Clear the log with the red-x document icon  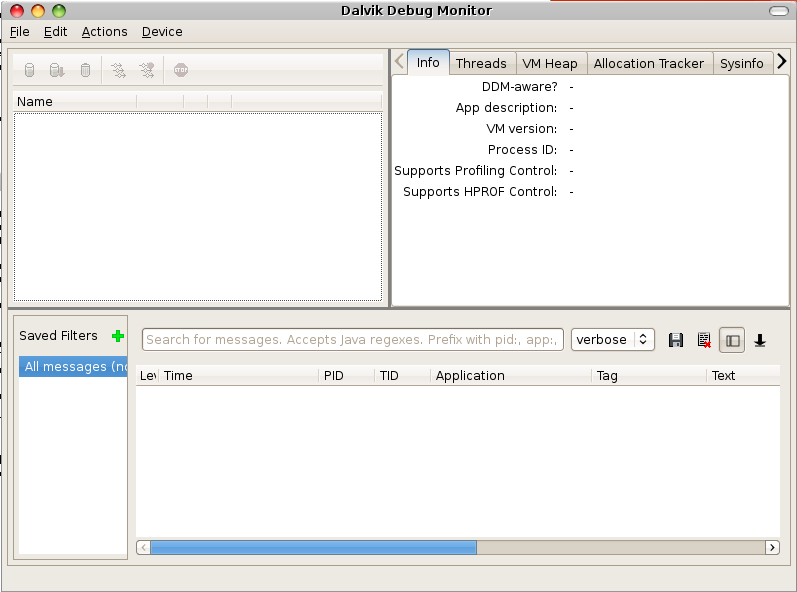pyautogui.click(x=704, y=340)
